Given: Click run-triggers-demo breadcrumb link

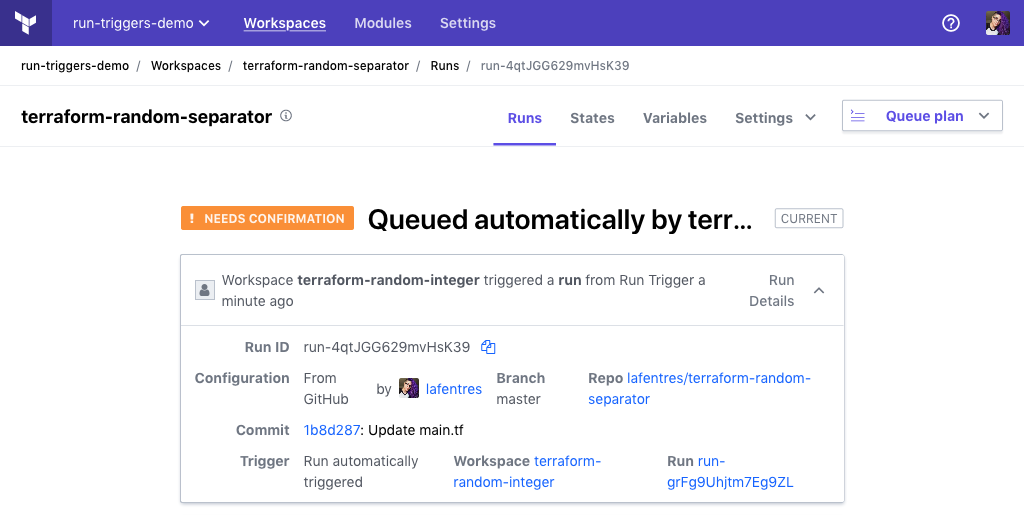Looking at the screenshot, I should click(75, 66).
